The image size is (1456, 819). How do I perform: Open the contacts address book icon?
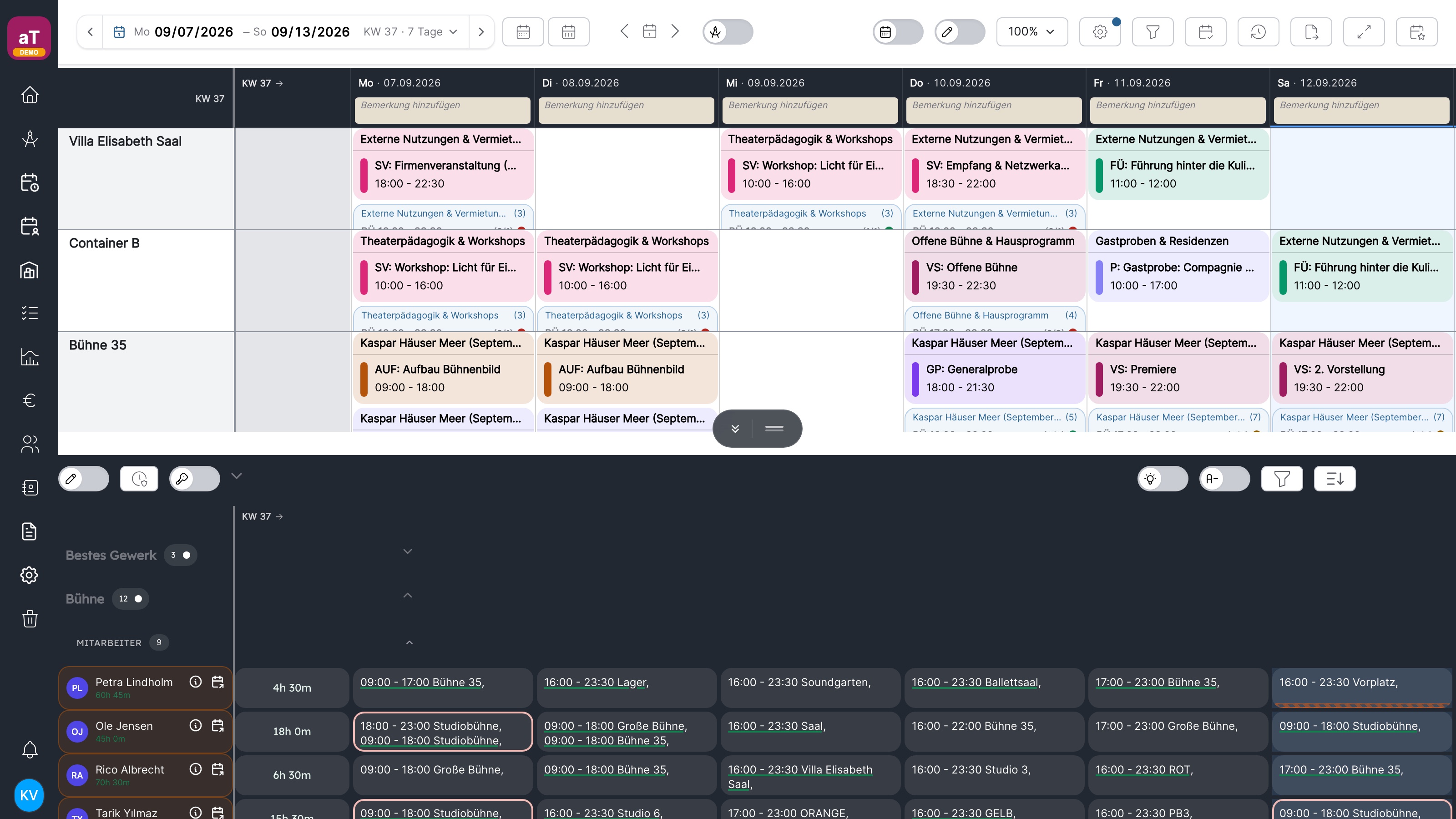tap(30, 488)
